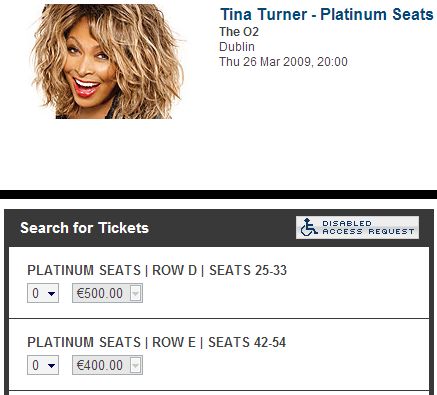Click the wheelchair icon in the access request button

309,227
